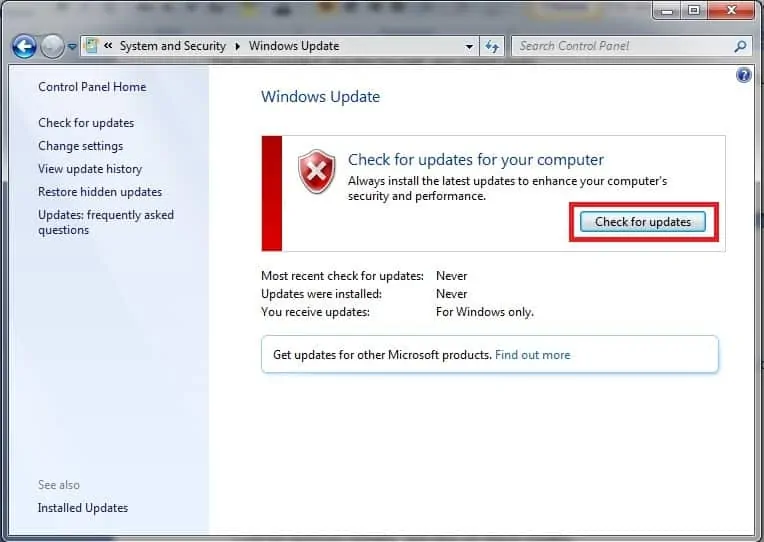Select Windows Update breadcrumb in address bar

point(294,46)
